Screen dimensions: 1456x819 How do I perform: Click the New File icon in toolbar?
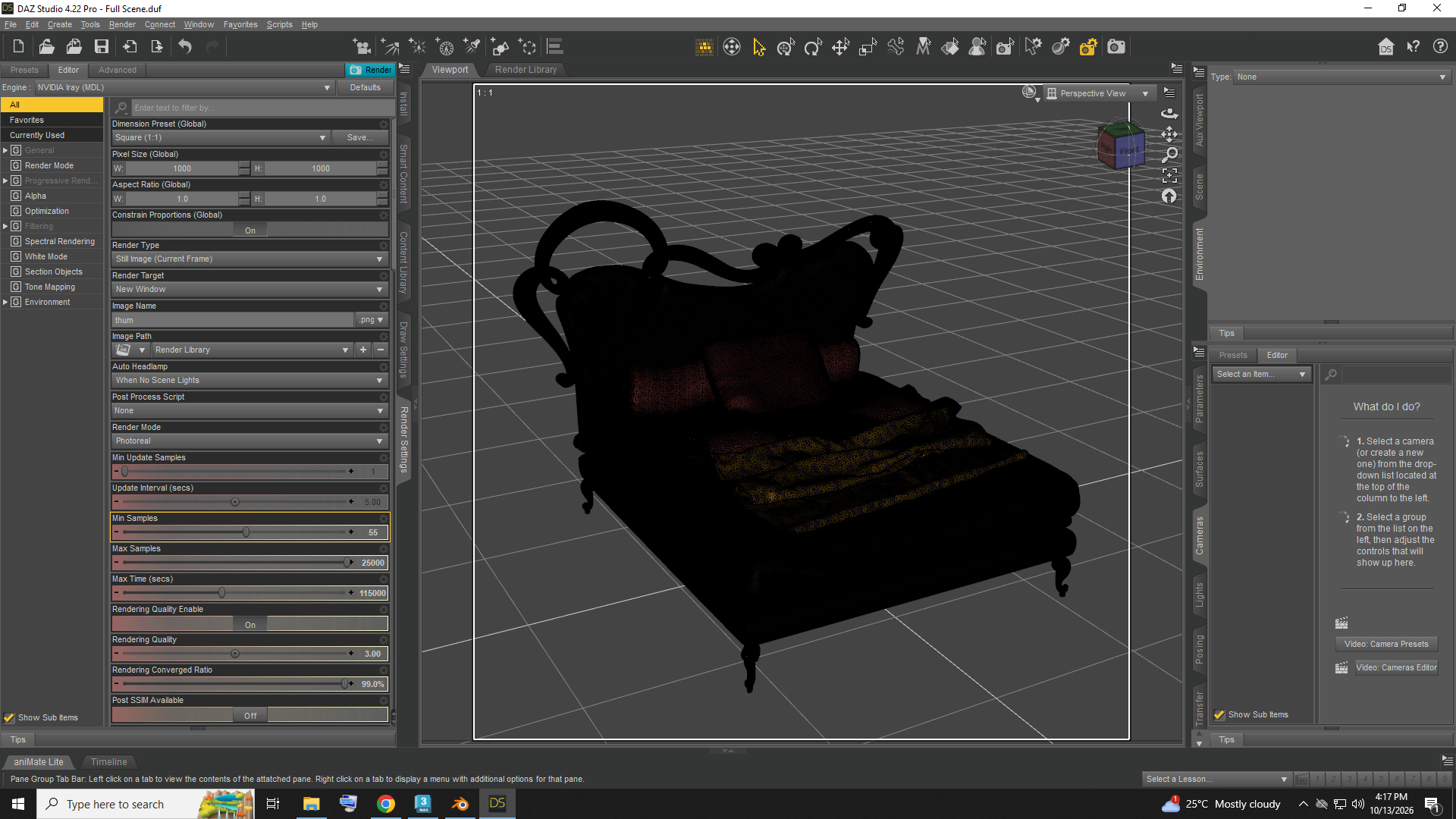click(18, 47)
